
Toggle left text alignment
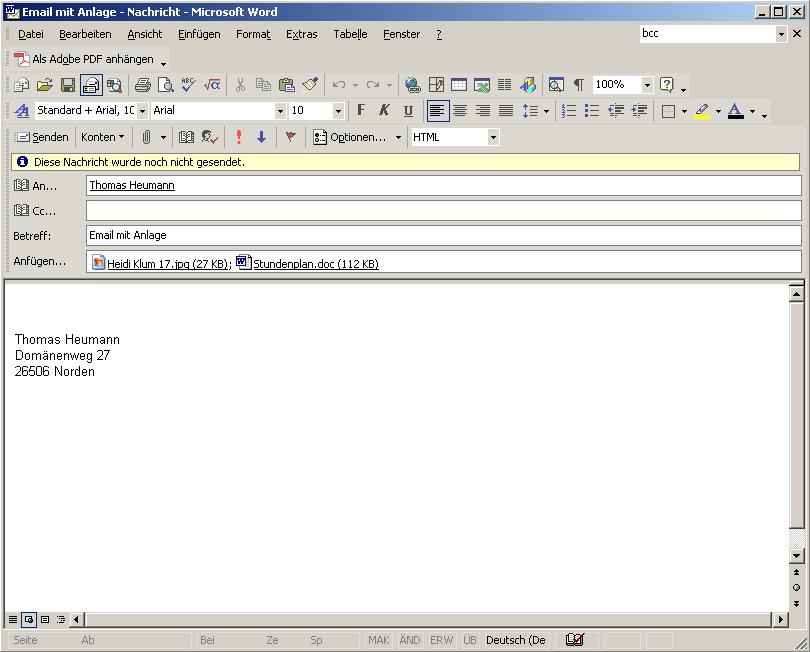(437, 111)
